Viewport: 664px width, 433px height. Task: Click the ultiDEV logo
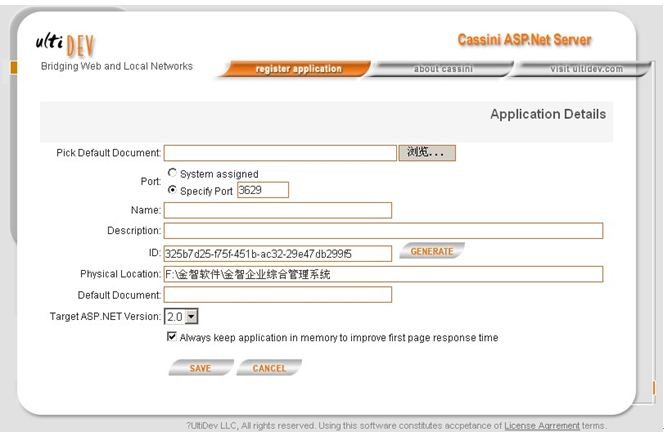pos(65,44)
